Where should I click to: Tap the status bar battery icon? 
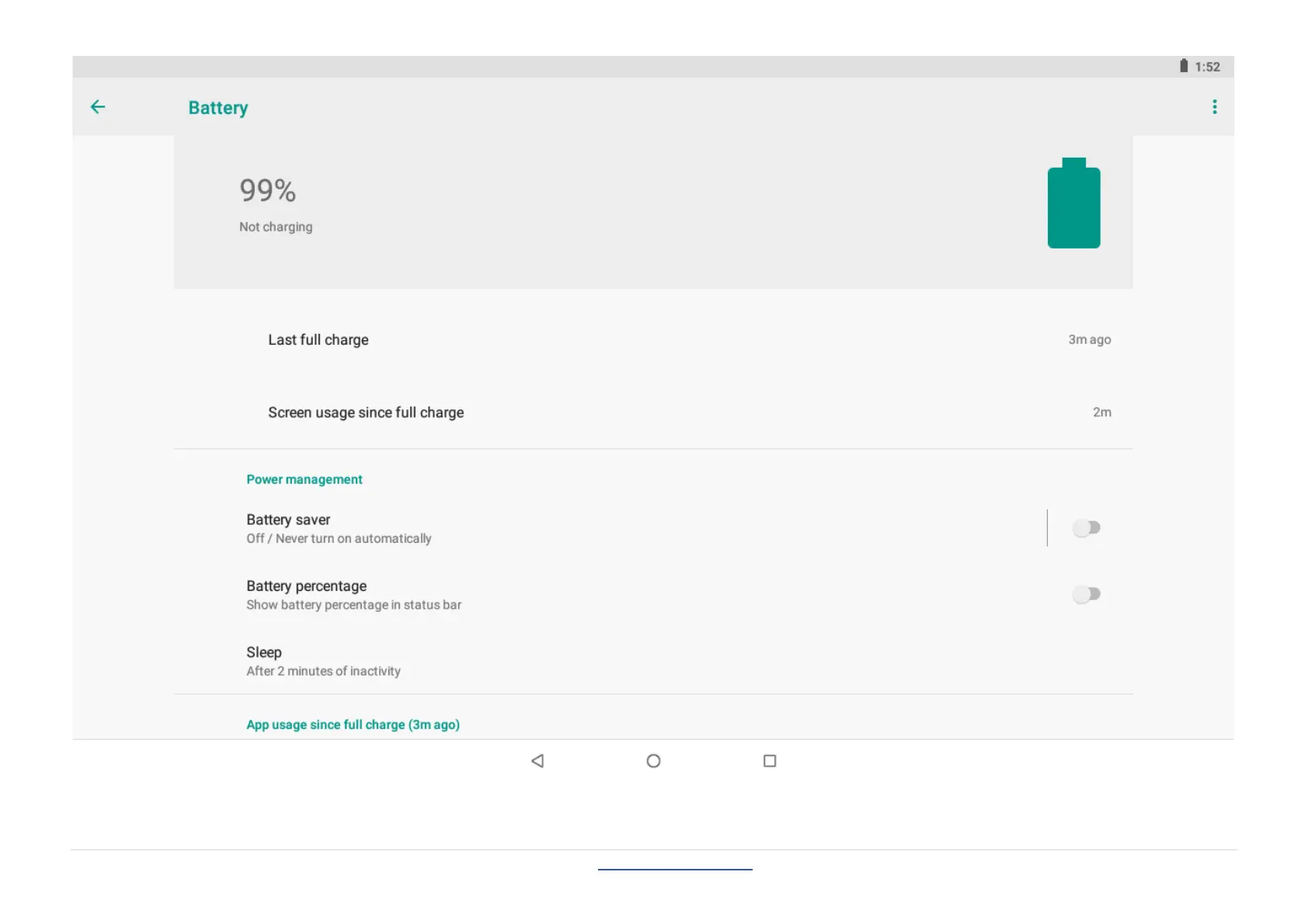[1183, 66]
